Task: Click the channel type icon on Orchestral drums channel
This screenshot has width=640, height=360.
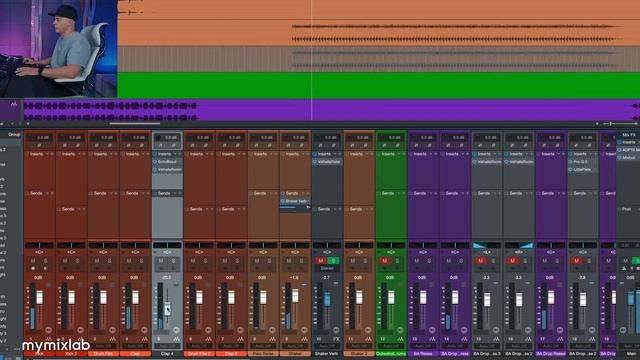Action: pos(400,339)
